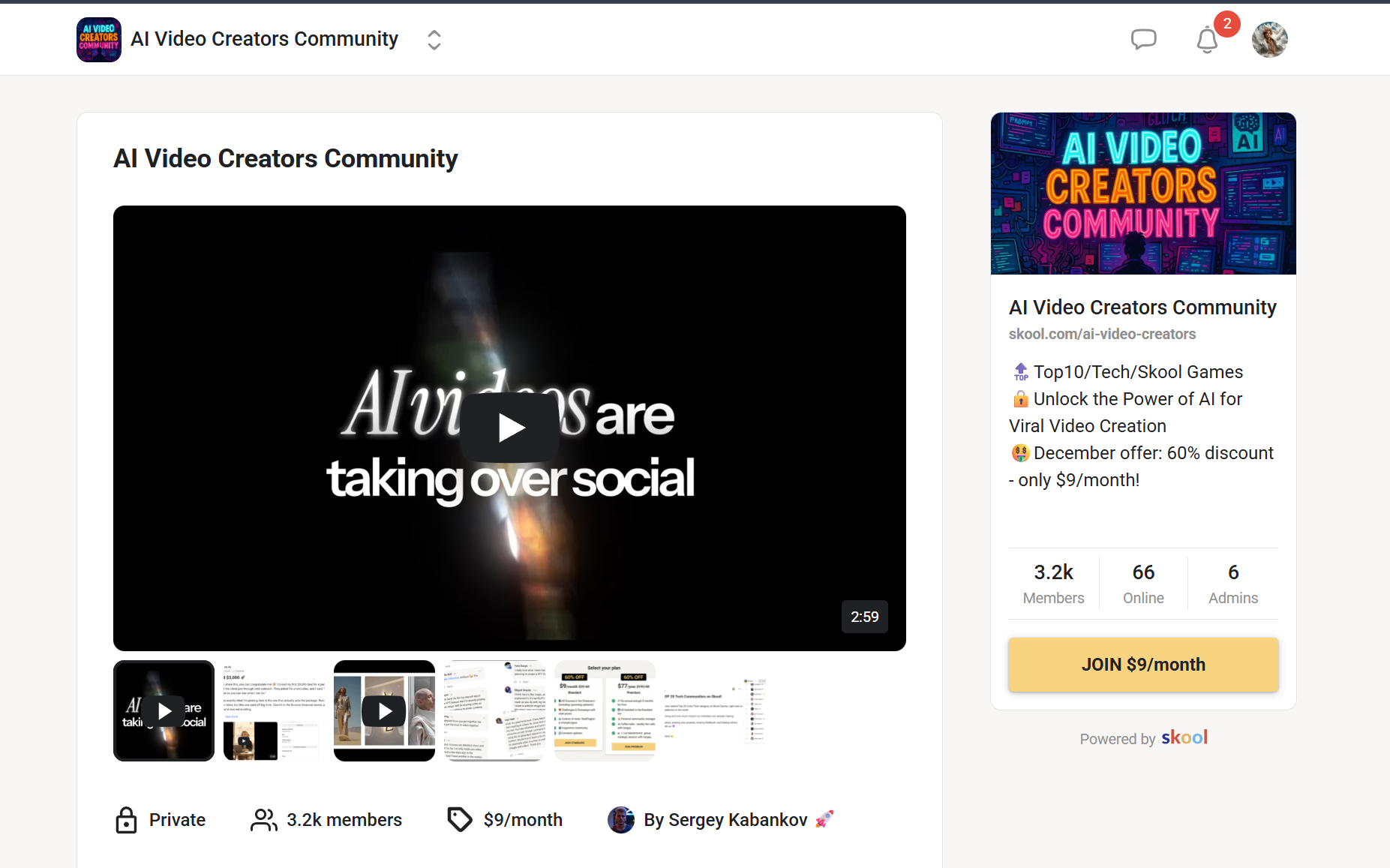Play the second video thumbnail

[383, 710]
